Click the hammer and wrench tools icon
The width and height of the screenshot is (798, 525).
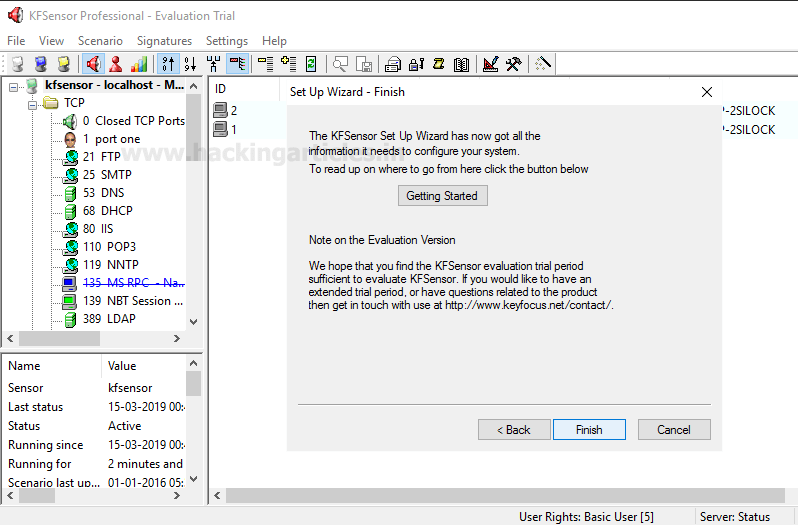tap(513, 64)
